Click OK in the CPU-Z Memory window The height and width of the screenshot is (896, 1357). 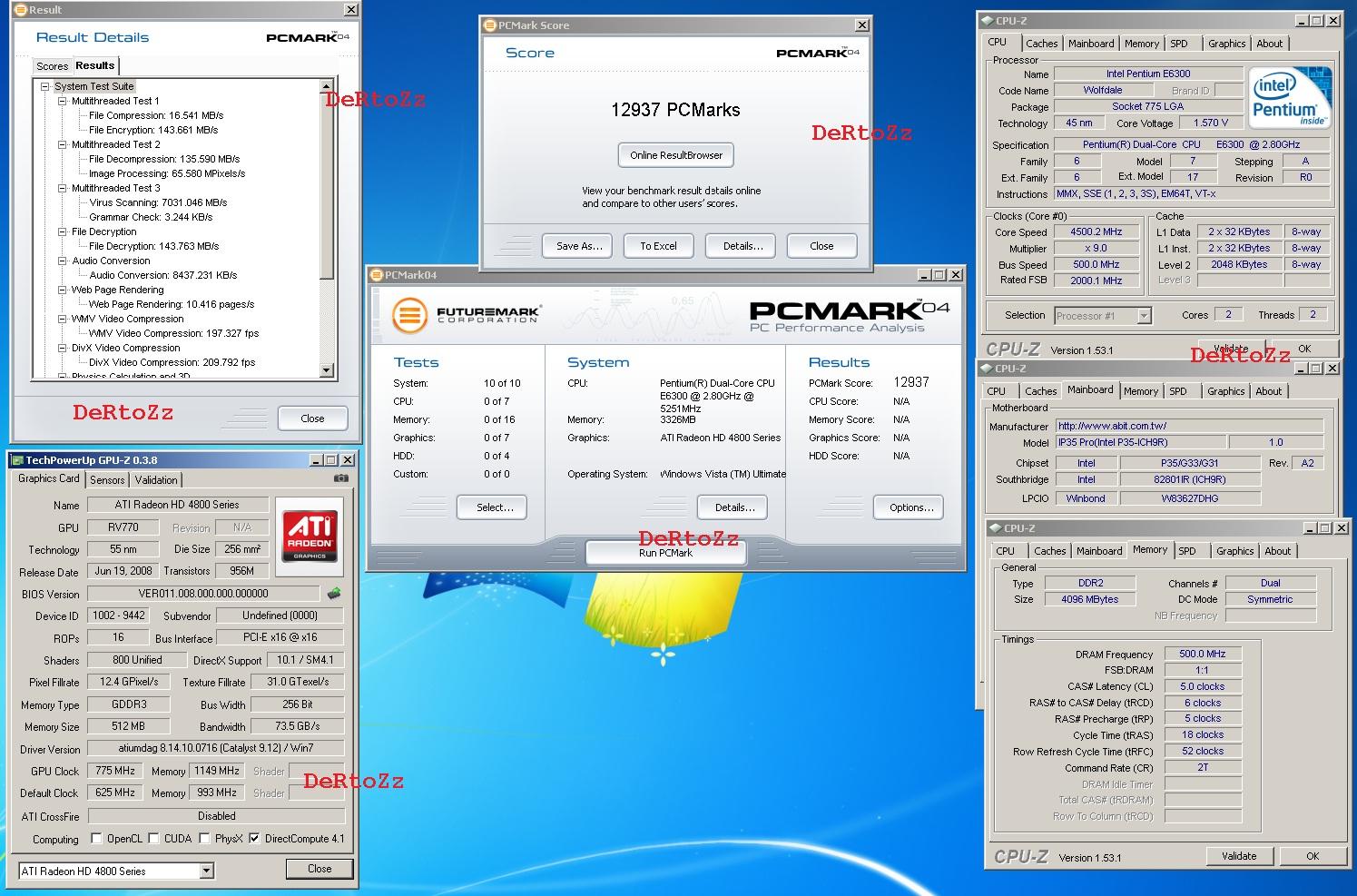tap(1312, 856)
